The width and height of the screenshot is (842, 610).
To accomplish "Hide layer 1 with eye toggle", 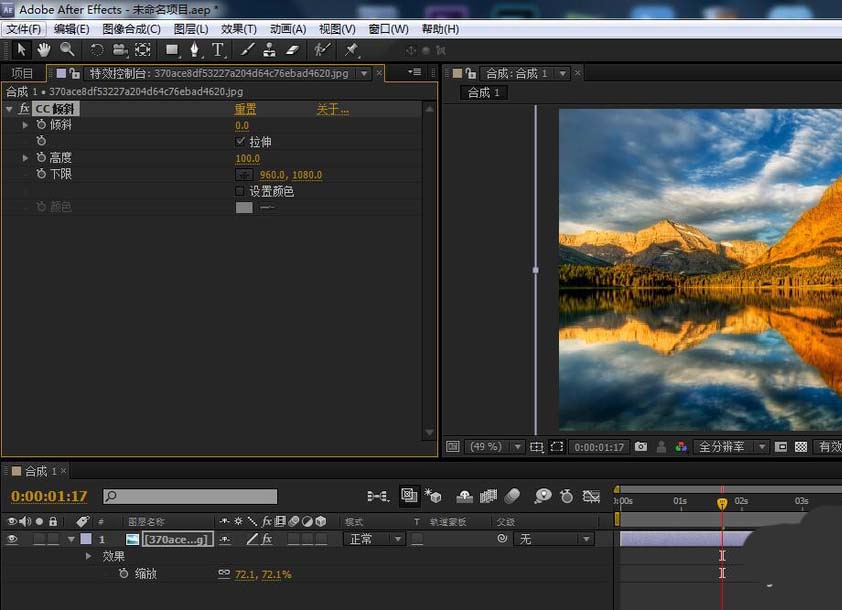I will point(13,539).
